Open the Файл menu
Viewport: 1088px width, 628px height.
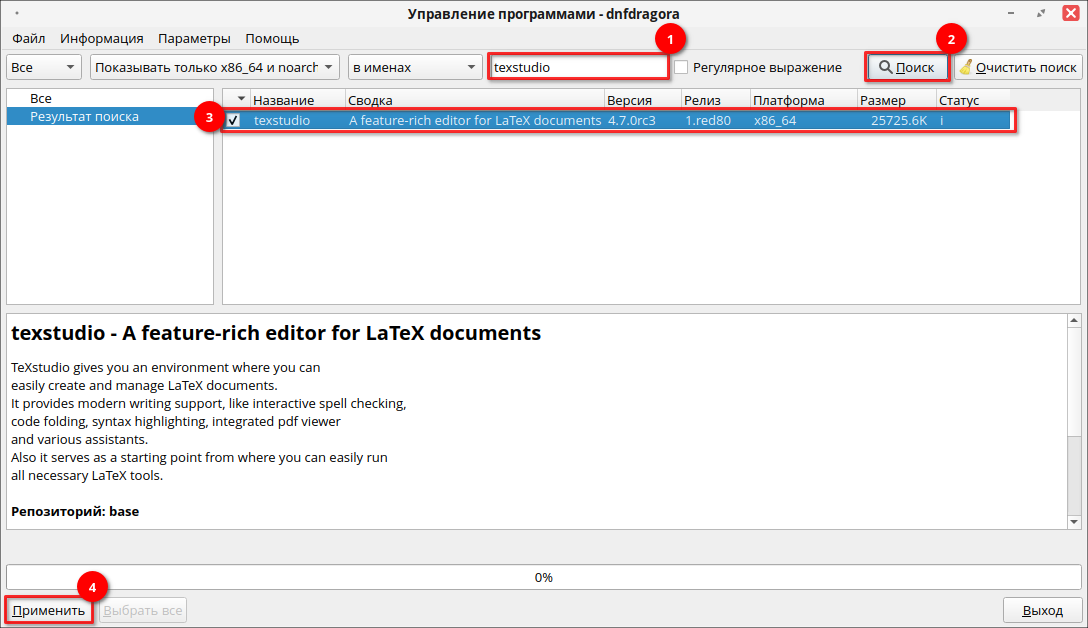coord(28,39)
